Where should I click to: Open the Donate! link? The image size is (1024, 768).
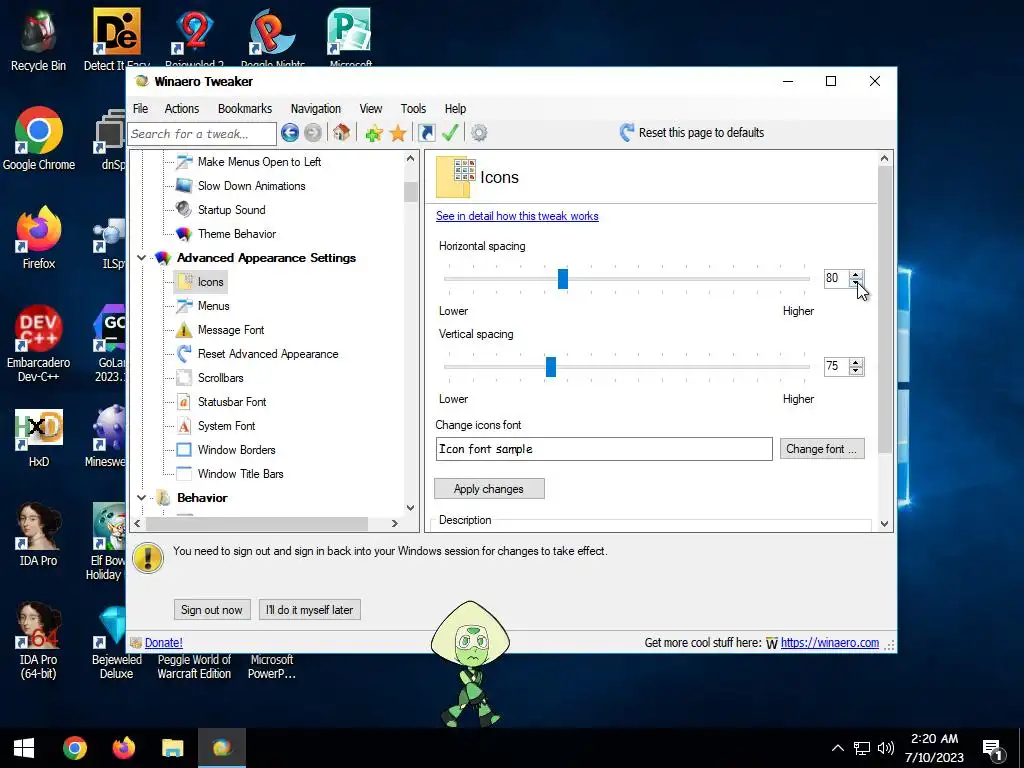click(x=163, y=643)
